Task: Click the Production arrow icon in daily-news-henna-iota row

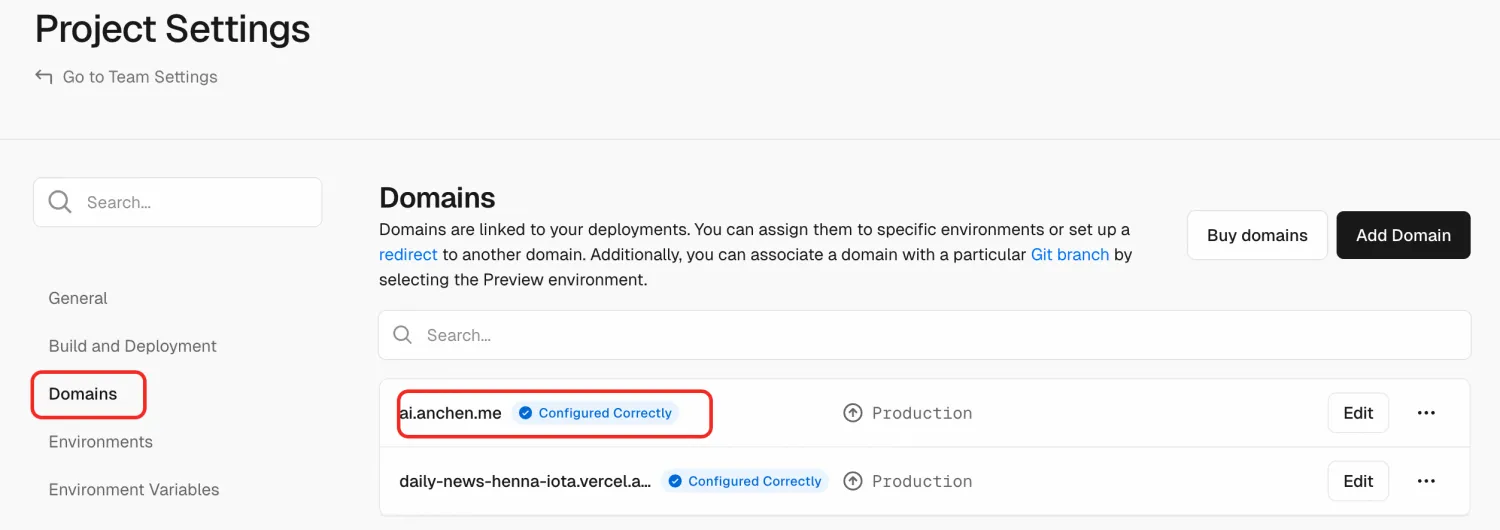Action: 853,481
